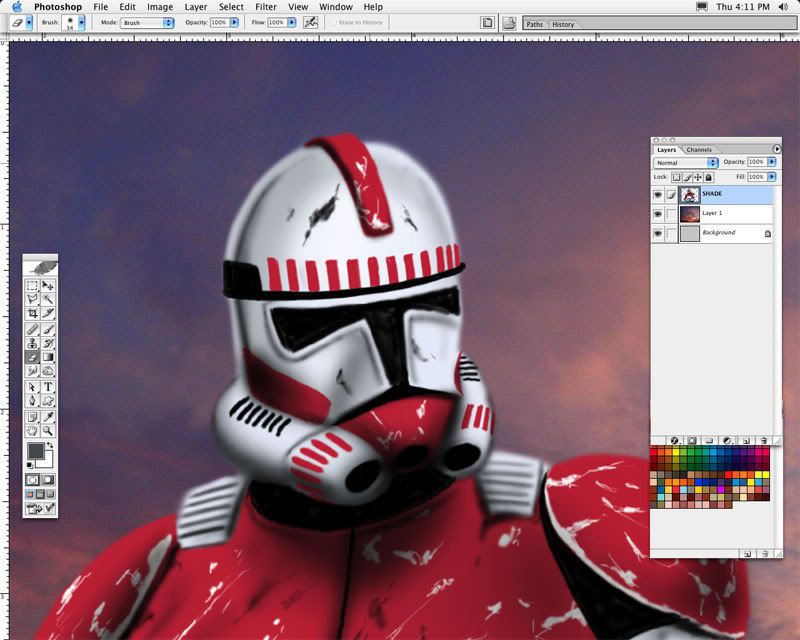Screen dimensions: 800x640
Task: Select the Smudge tool
Action: [x=32, y=371]
